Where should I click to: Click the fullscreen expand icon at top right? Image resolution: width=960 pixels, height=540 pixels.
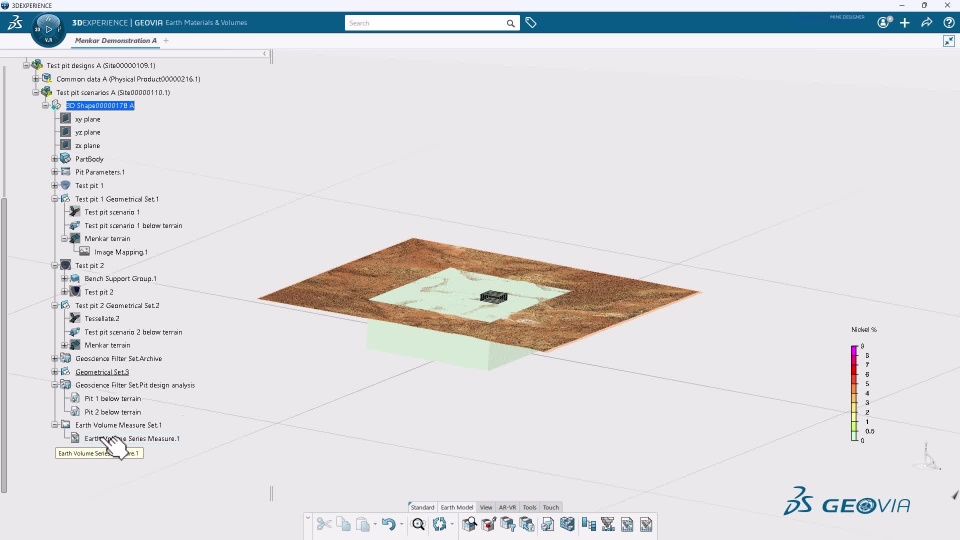point(948,41)
